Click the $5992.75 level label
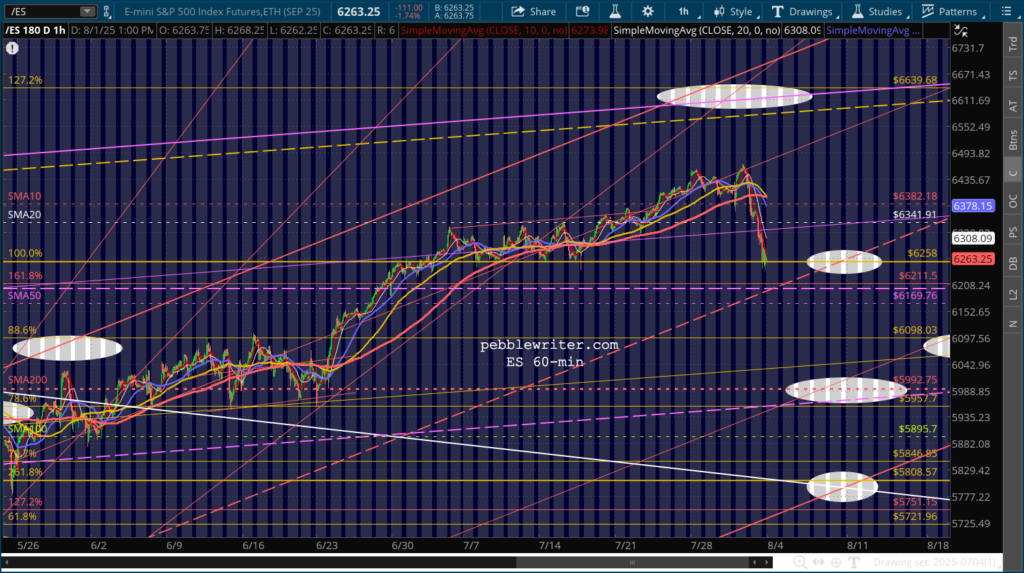Viewport: 1024px width, 573px height. 915,379
